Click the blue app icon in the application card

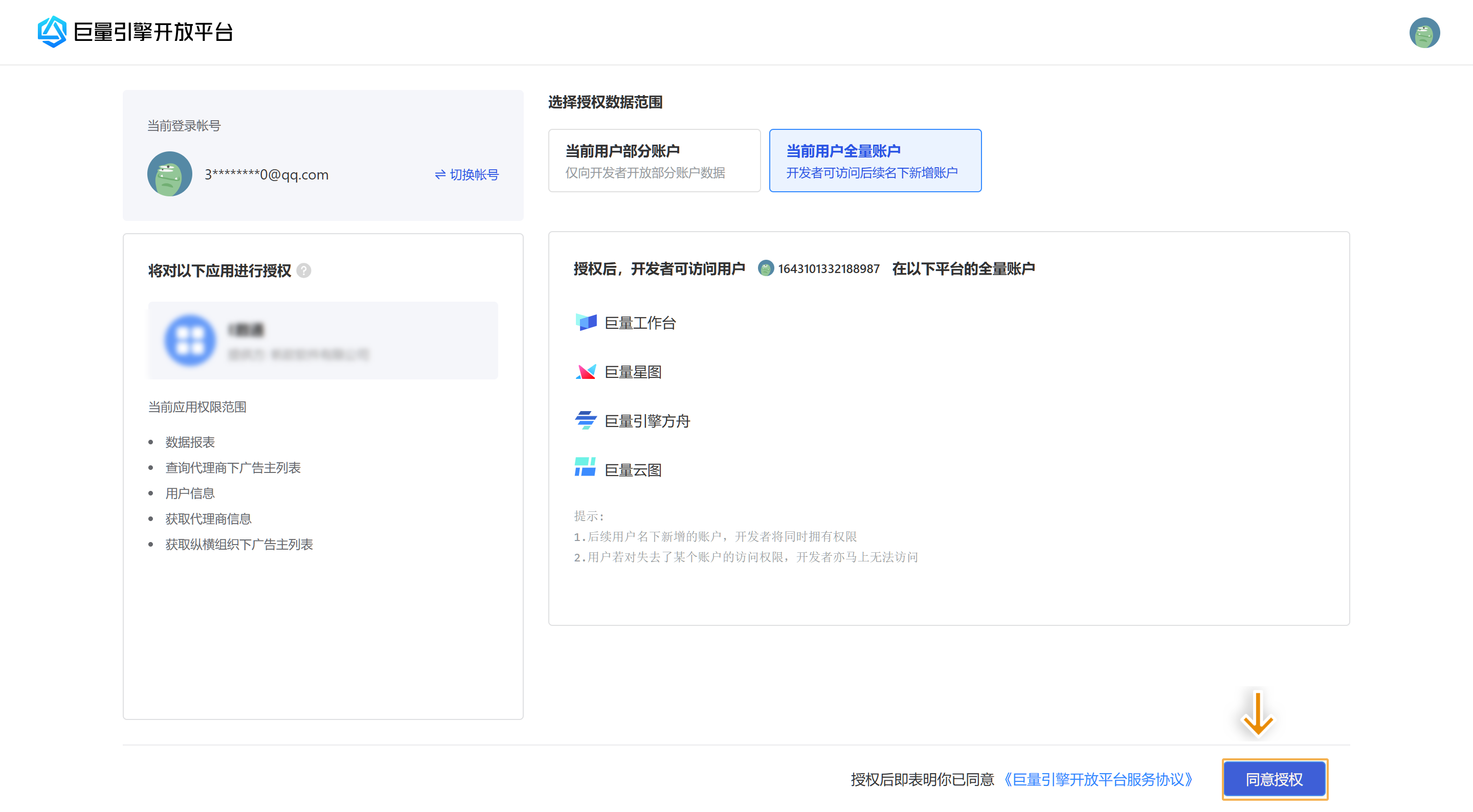[190, 340]
